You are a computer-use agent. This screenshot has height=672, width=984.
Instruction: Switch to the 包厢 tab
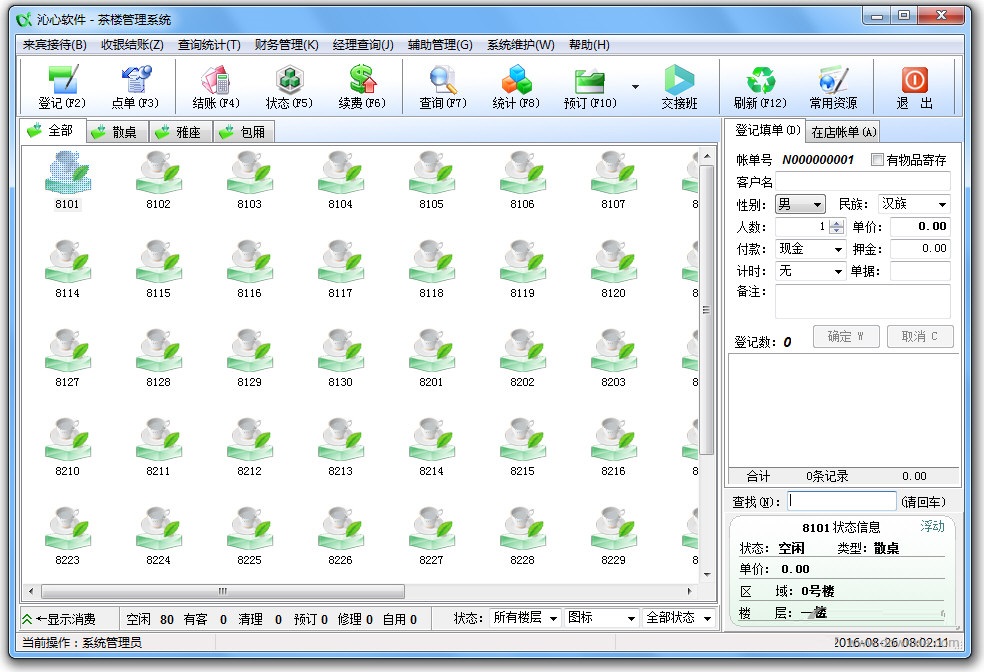tap(244, 130)
